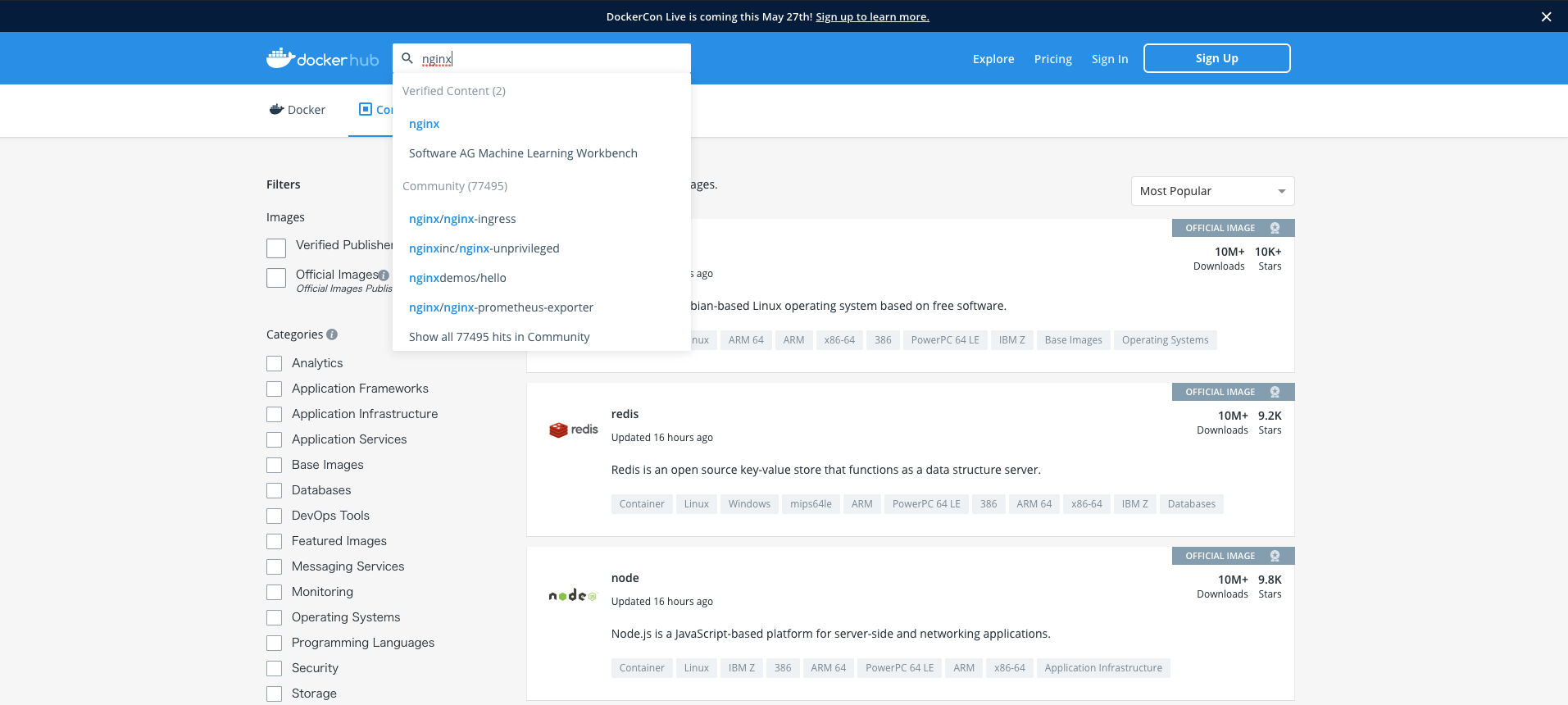
Task: Toggle the Official Images checkbox
Action: 276,278
